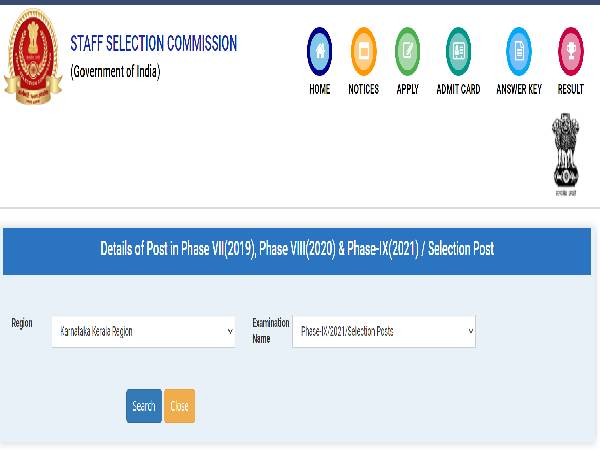Click the Search button
600x450 pixels.
tap(144, 406)
